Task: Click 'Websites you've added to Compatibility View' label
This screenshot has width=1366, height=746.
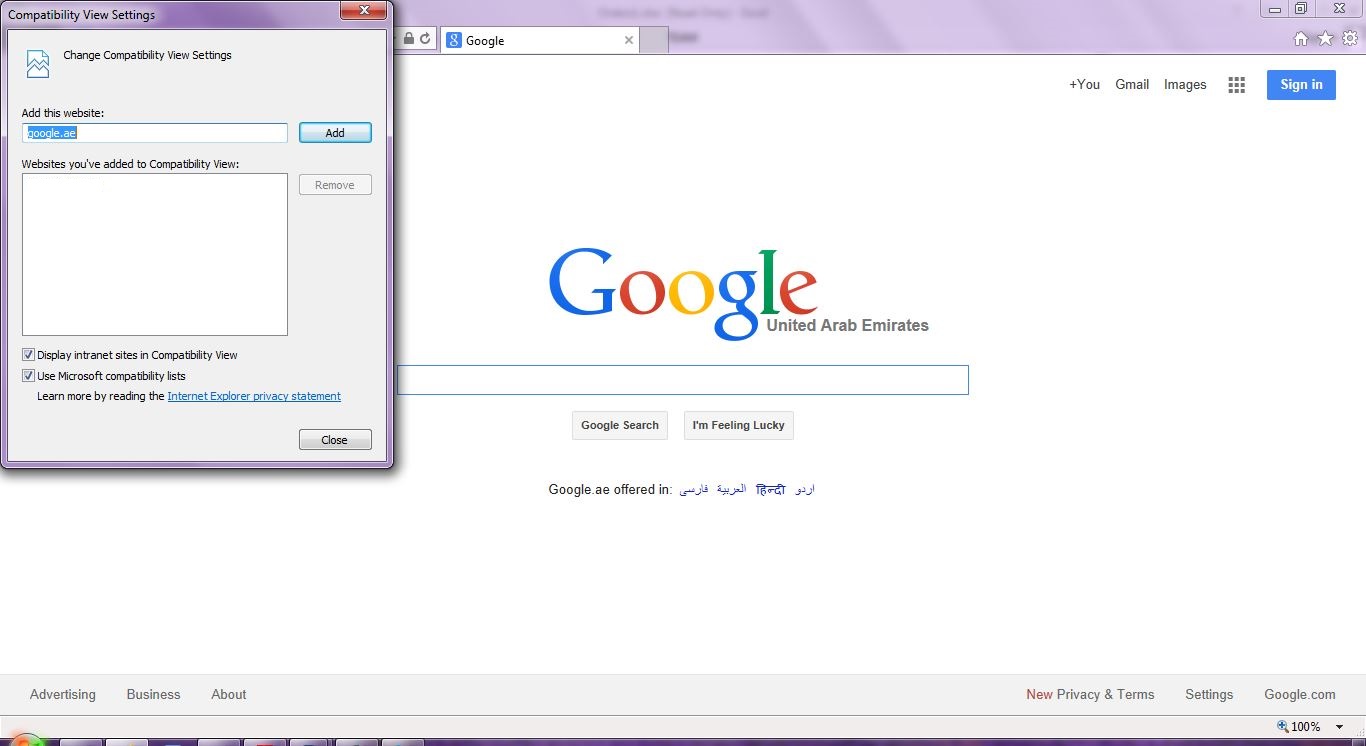Action: 131,164
